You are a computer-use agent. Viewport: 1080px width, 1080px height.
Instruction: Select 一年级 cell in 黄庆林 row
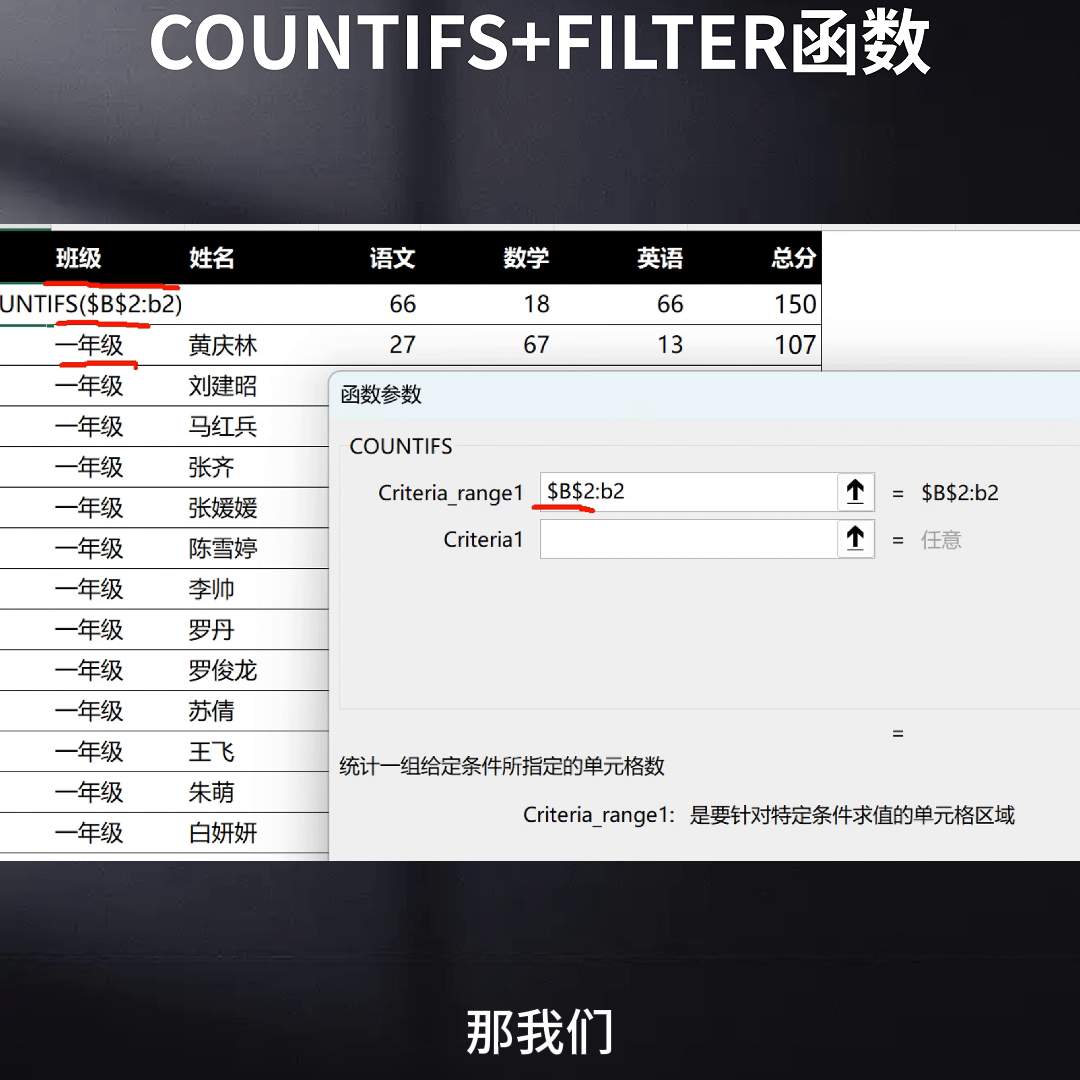89,345
